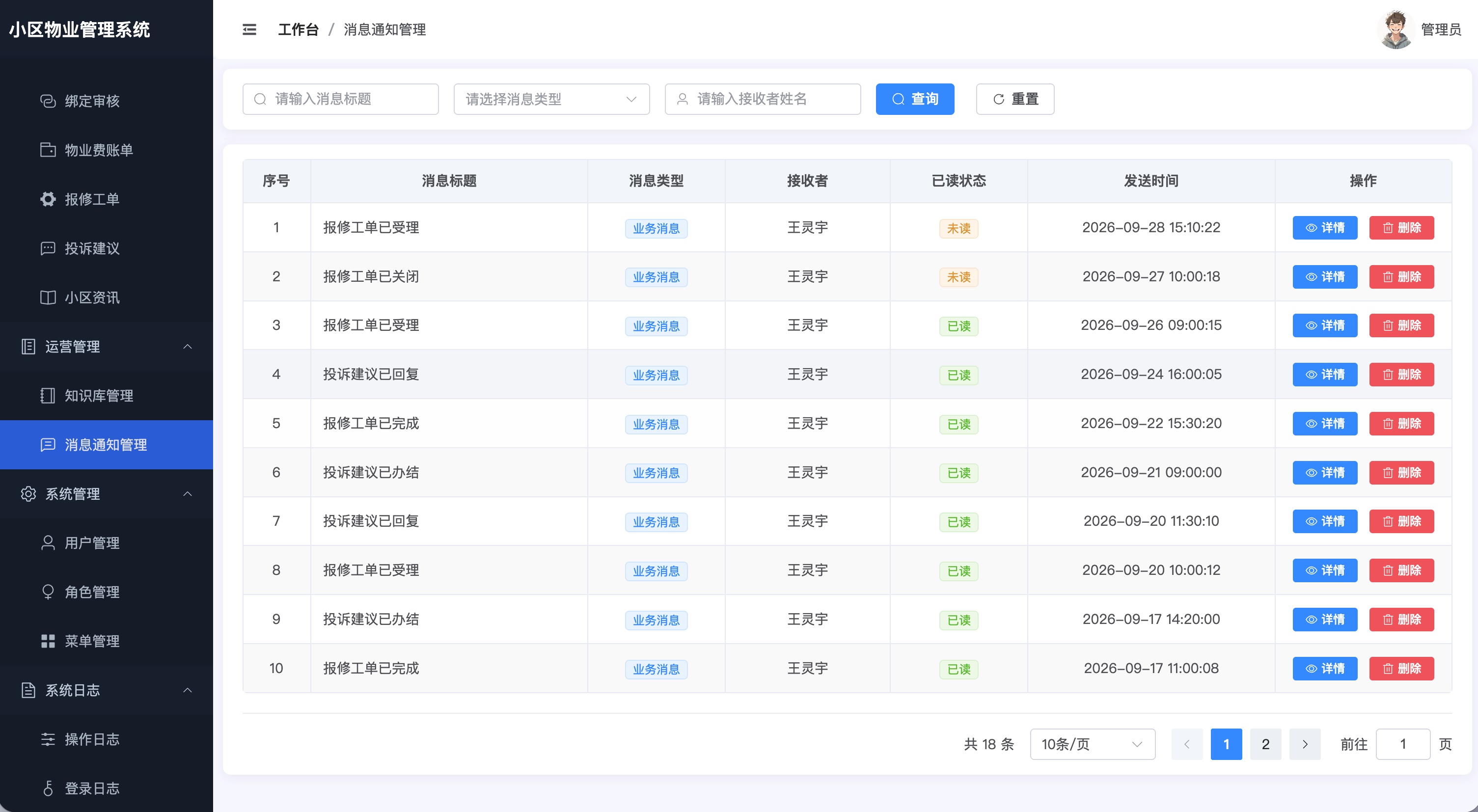Click the administrator avatar image
Image resolution: width=1478 pixels, height=812 pixels.
[x=1395, y=30]
